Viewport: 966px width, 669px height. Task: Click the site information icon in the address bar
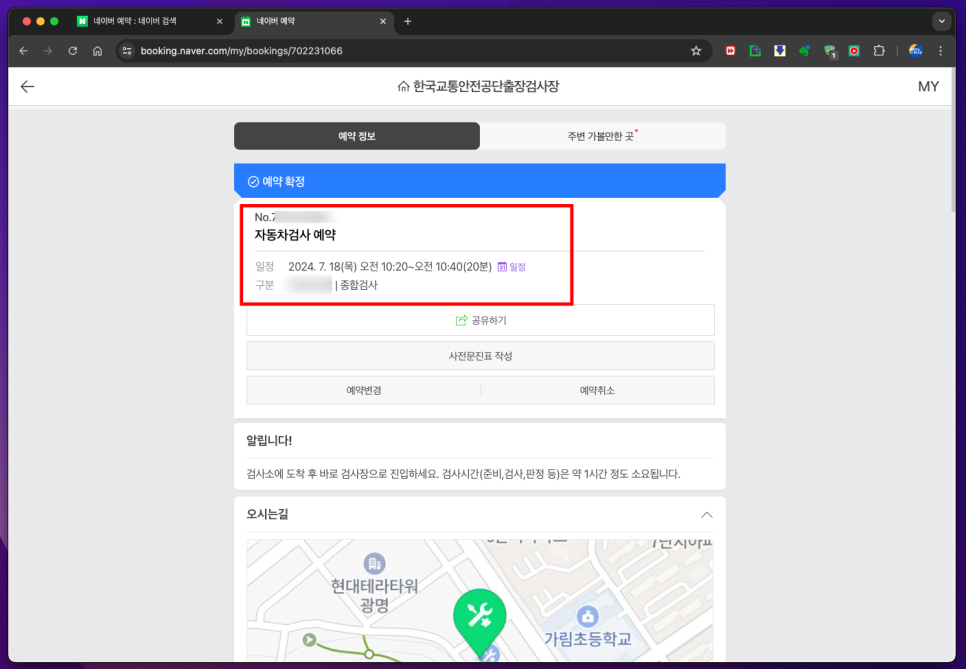[x=127, y=51]
